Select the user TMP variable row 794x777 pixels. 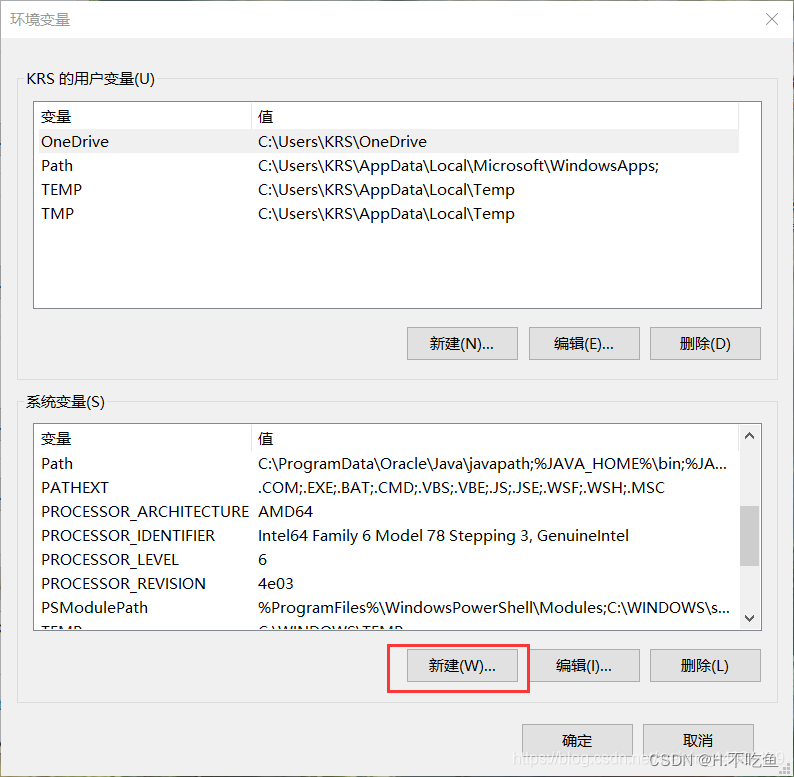click(x=388, y=213)
